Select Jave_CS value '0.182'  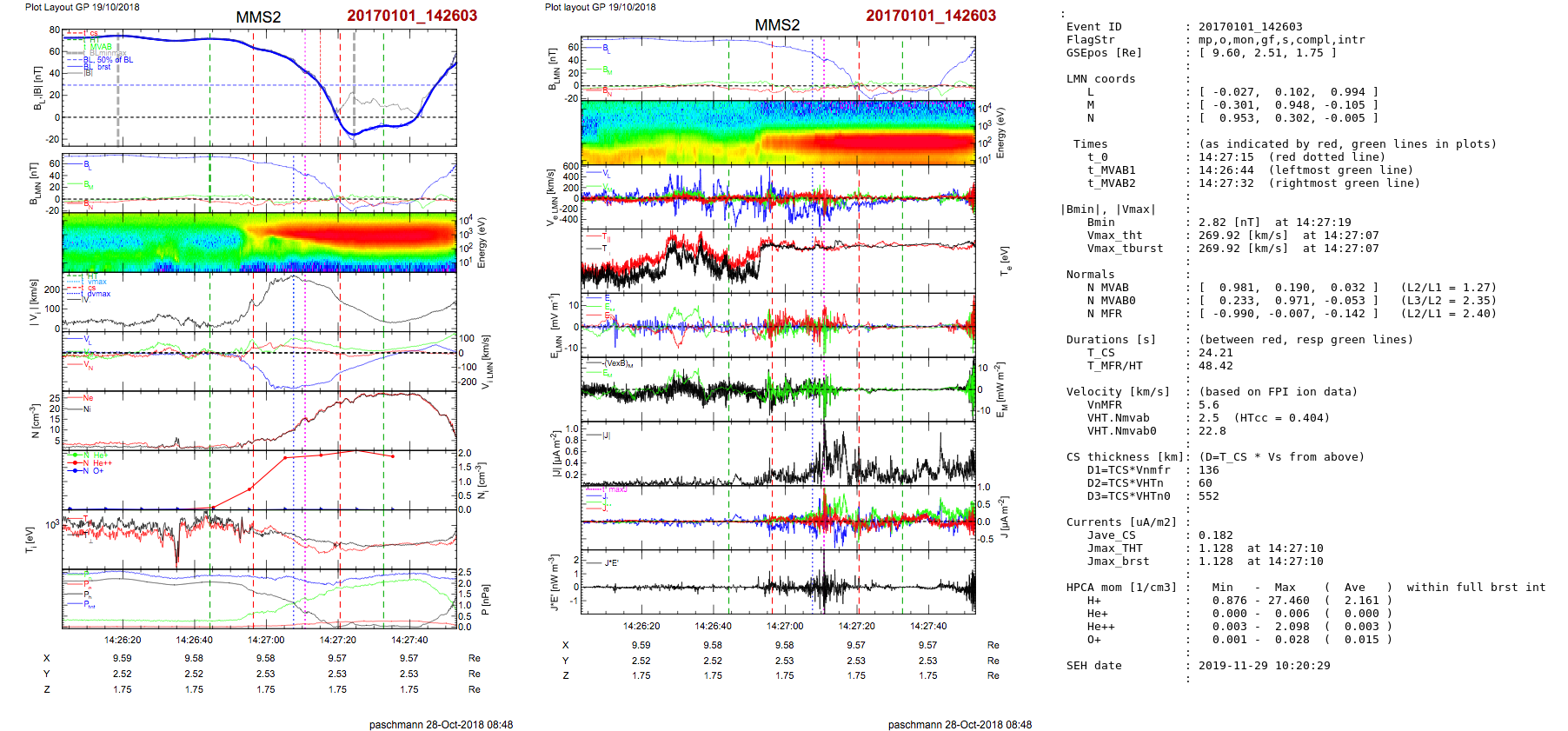pyautogui.click(x=1215, y=535)
